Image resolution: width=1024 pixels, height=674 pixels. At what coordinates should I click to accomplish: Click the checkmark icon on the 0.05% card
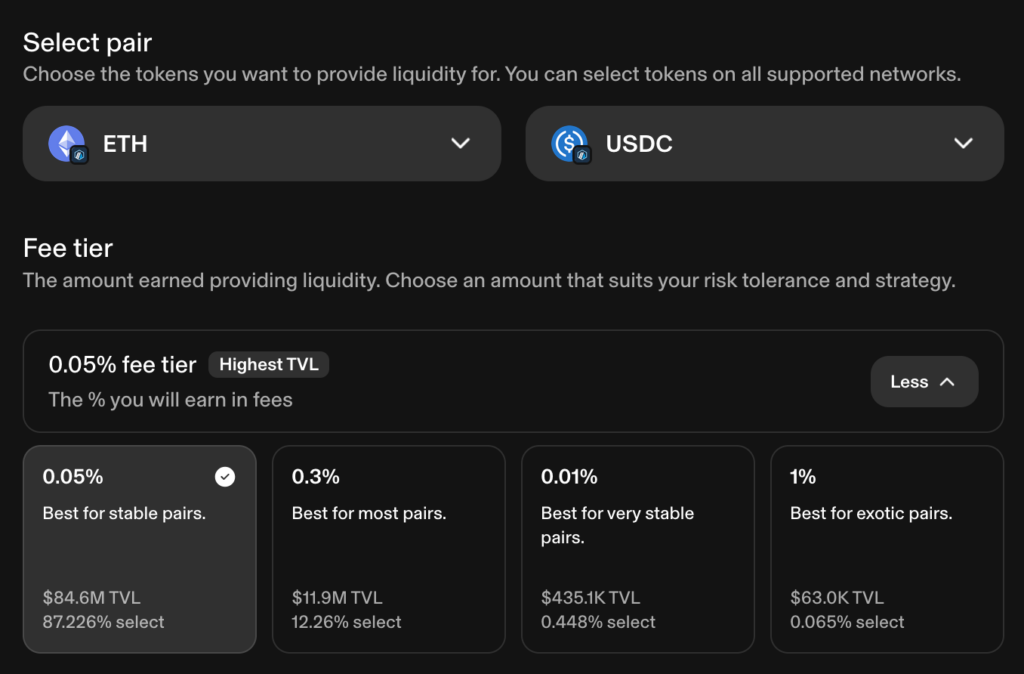(225, 477)
